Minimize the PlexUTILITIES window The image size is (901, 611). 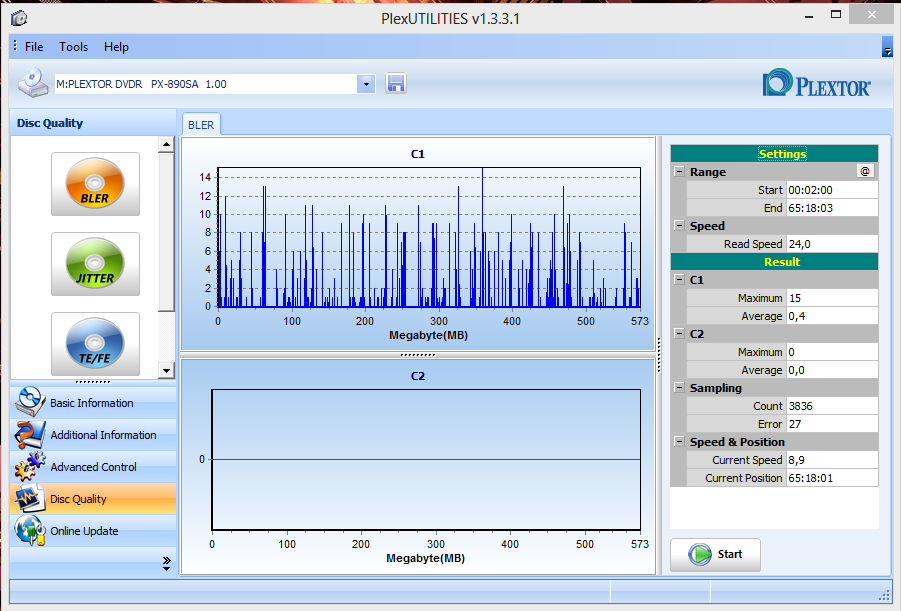click(x=809, y=17)
